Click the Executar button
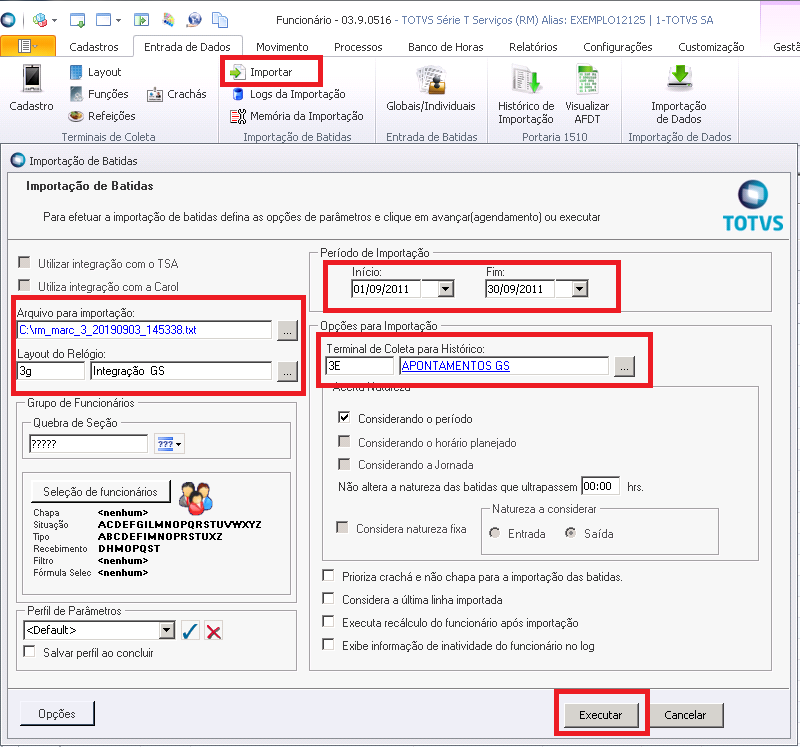The height and width of the screenshot is (748, 808). tap(601, 716)
